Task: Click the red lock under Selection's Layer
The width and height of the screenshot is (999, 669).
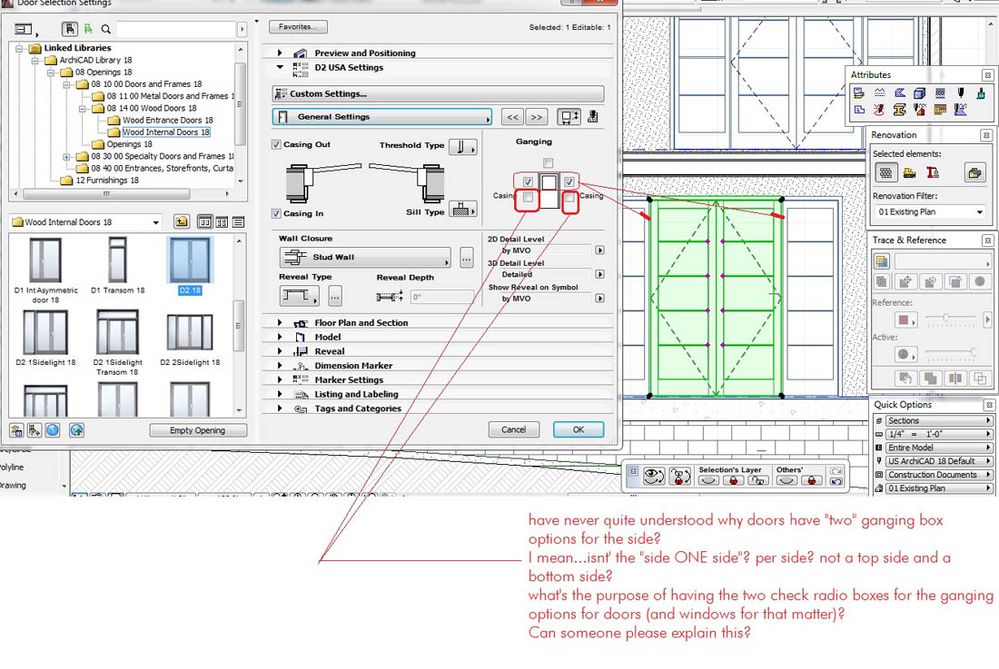Action: 733,480
